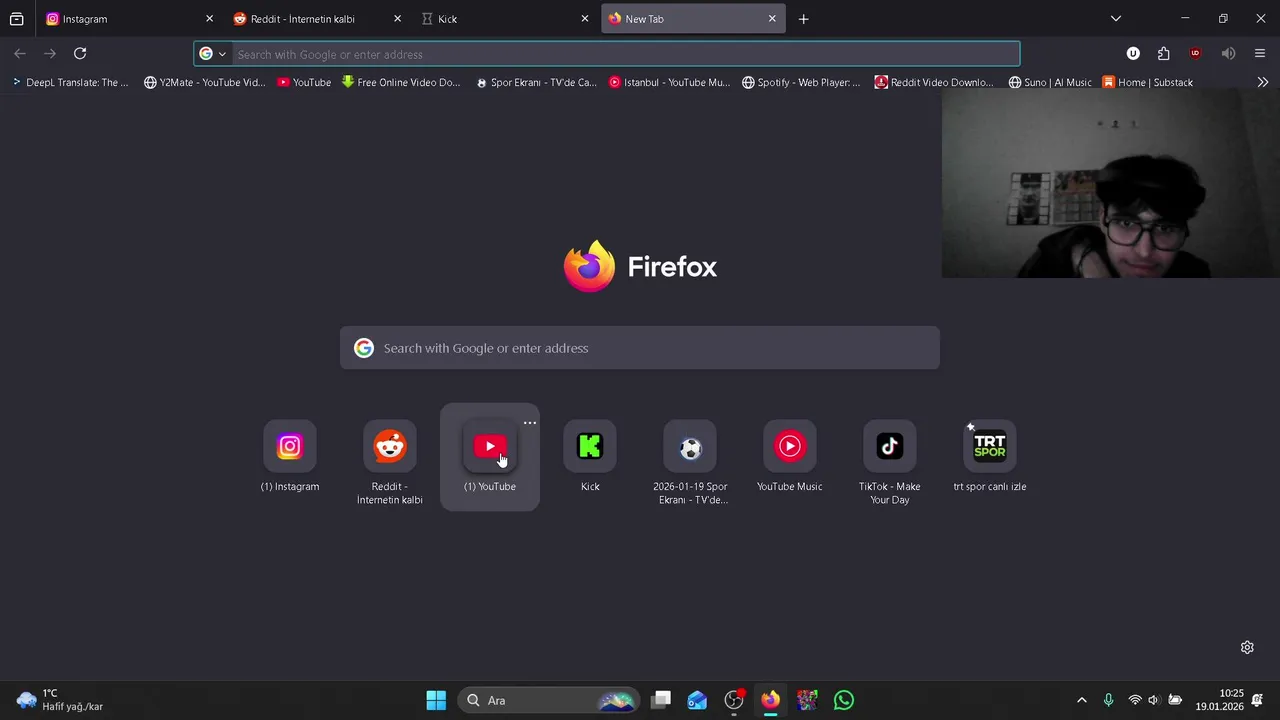
Task: Open the three-dot menu on YouTube tile
Action: [530, 423]
